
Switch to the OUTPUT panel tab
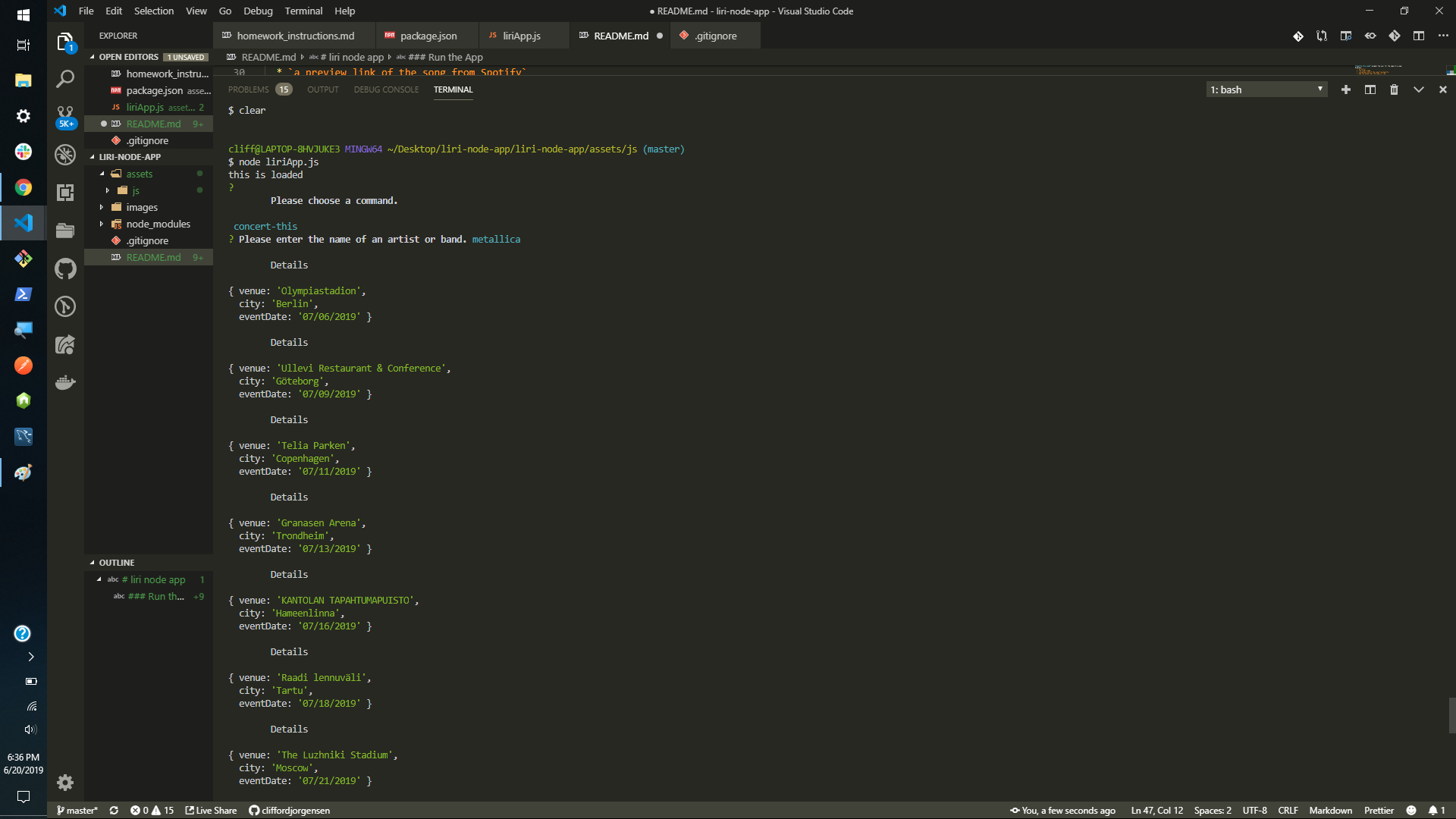tap(323, 89)
